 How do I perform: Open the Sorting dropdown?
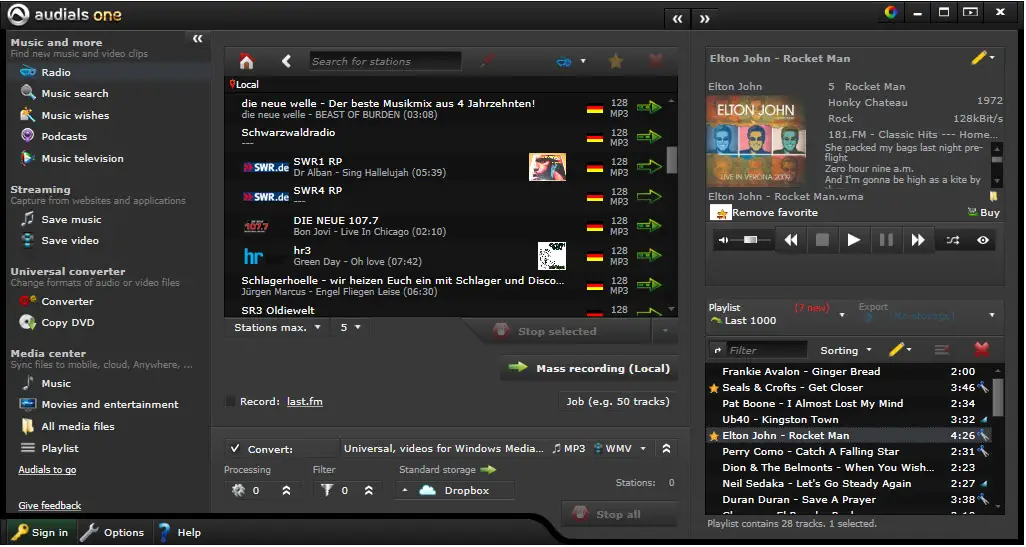(845, 351)
